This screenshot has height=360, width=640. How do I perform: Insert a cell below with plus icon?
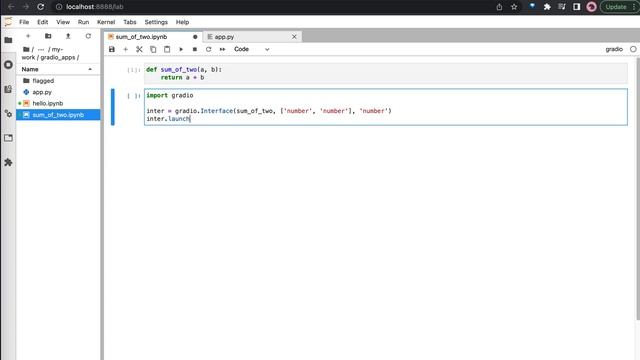tap(126, 49)
